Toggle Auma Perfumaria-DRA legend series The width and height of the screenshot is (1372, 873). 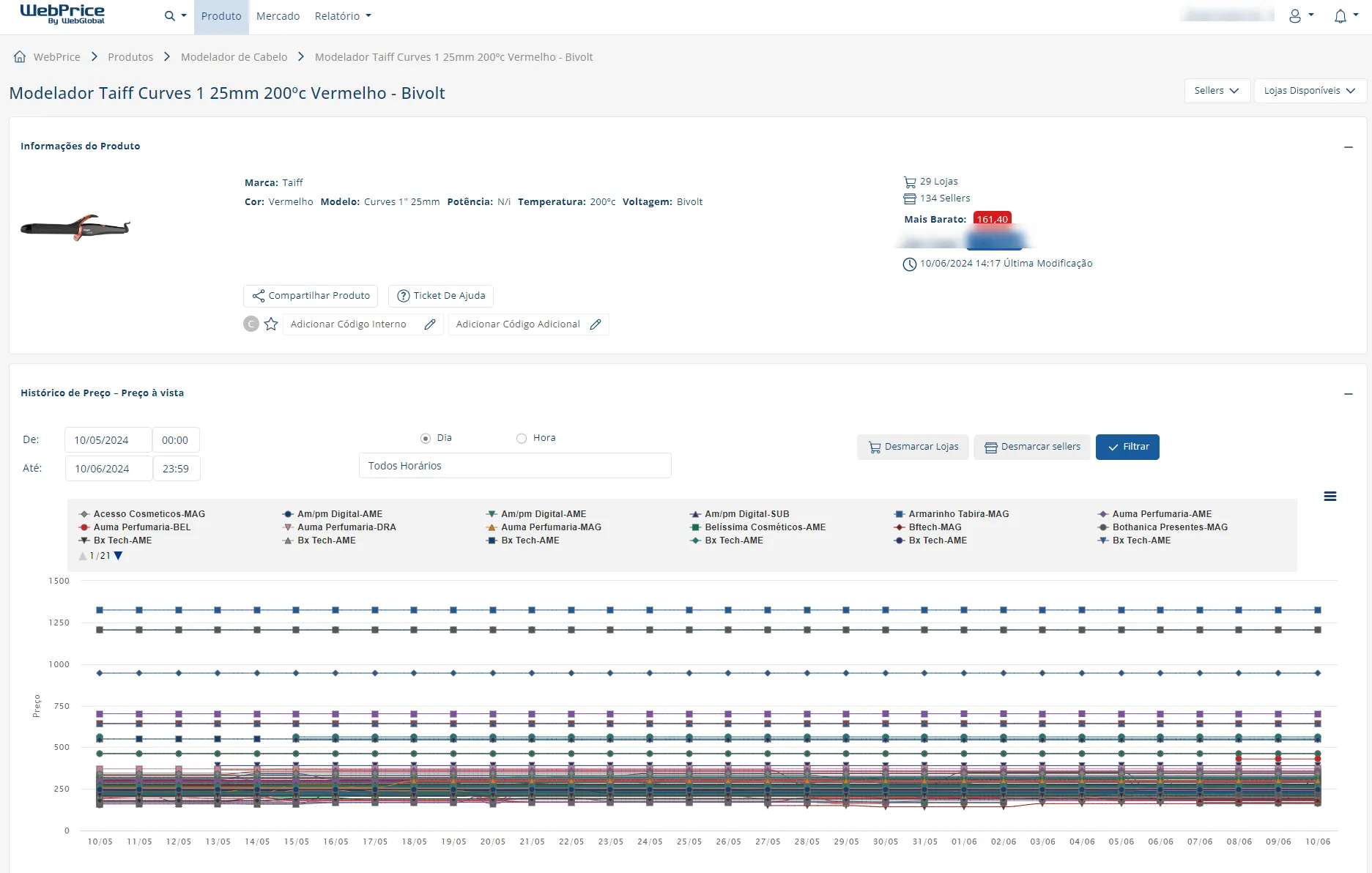point(339,527)
